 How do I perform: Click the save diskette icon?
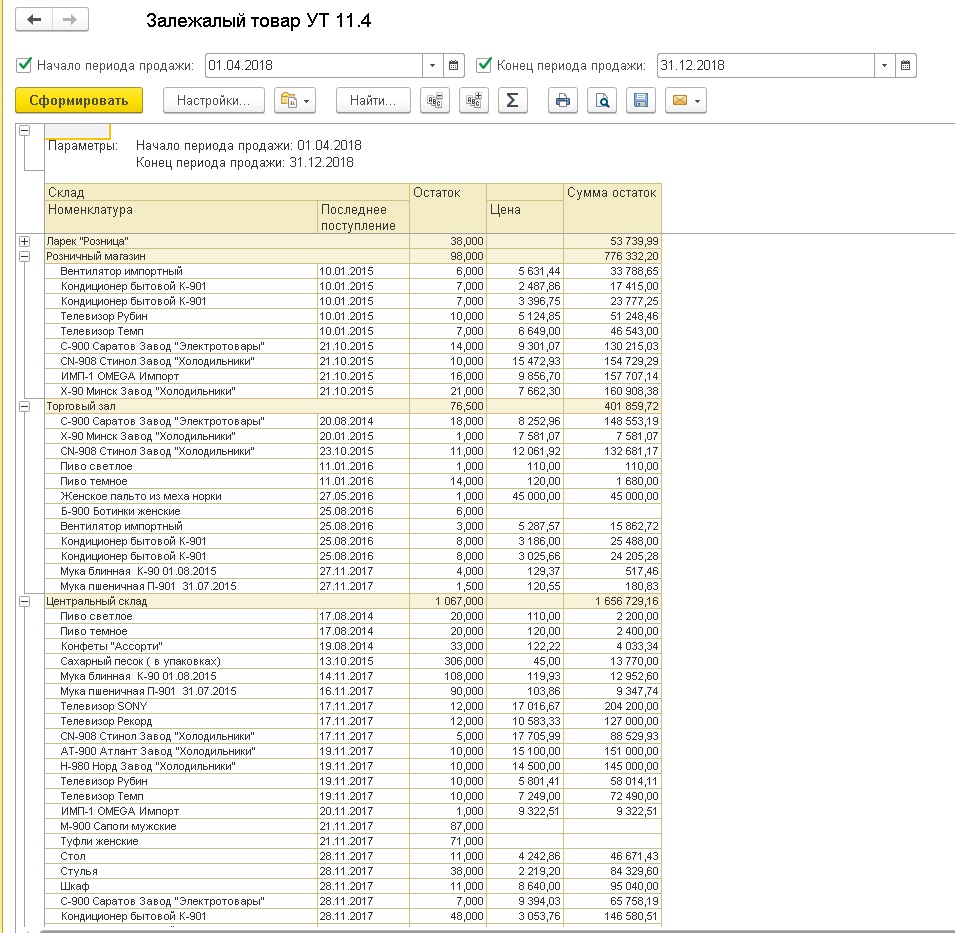coord(641,100)
